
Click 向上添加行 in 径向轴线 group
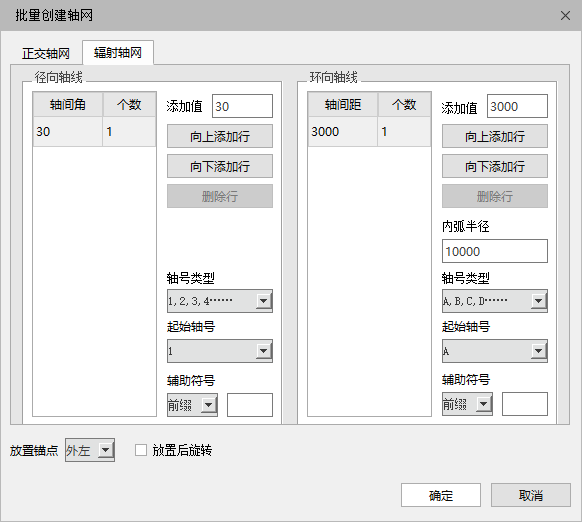point(220,136)
